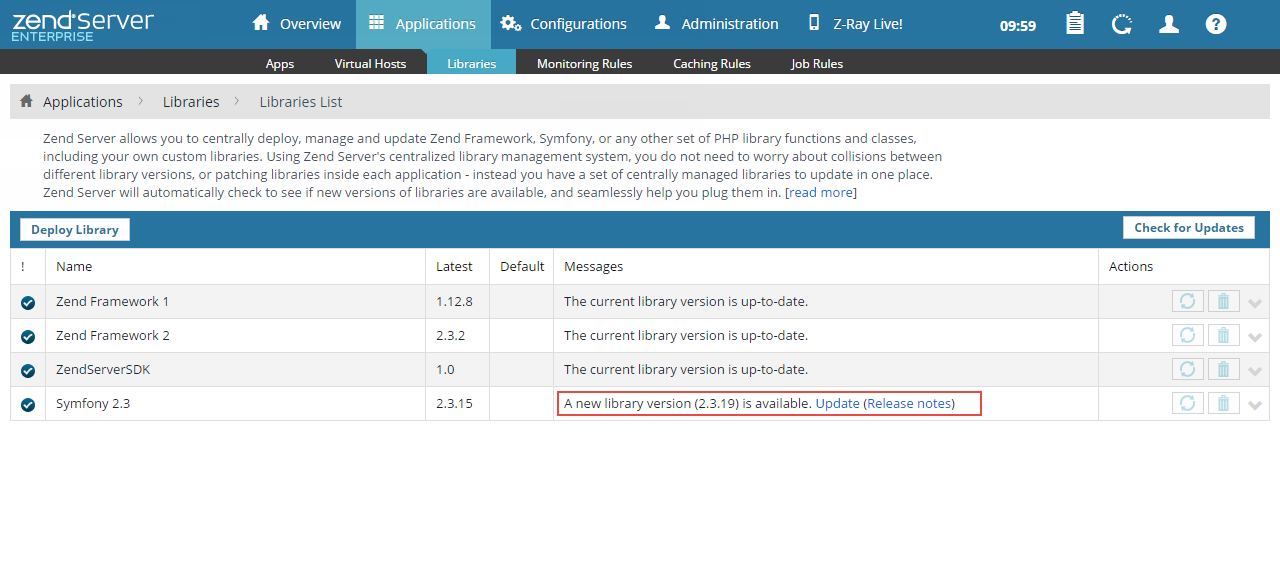The width and height of the screenshot is (1280, 569).
Task: Click the home icon in breadcrumb
Action: tap(27, 101)
